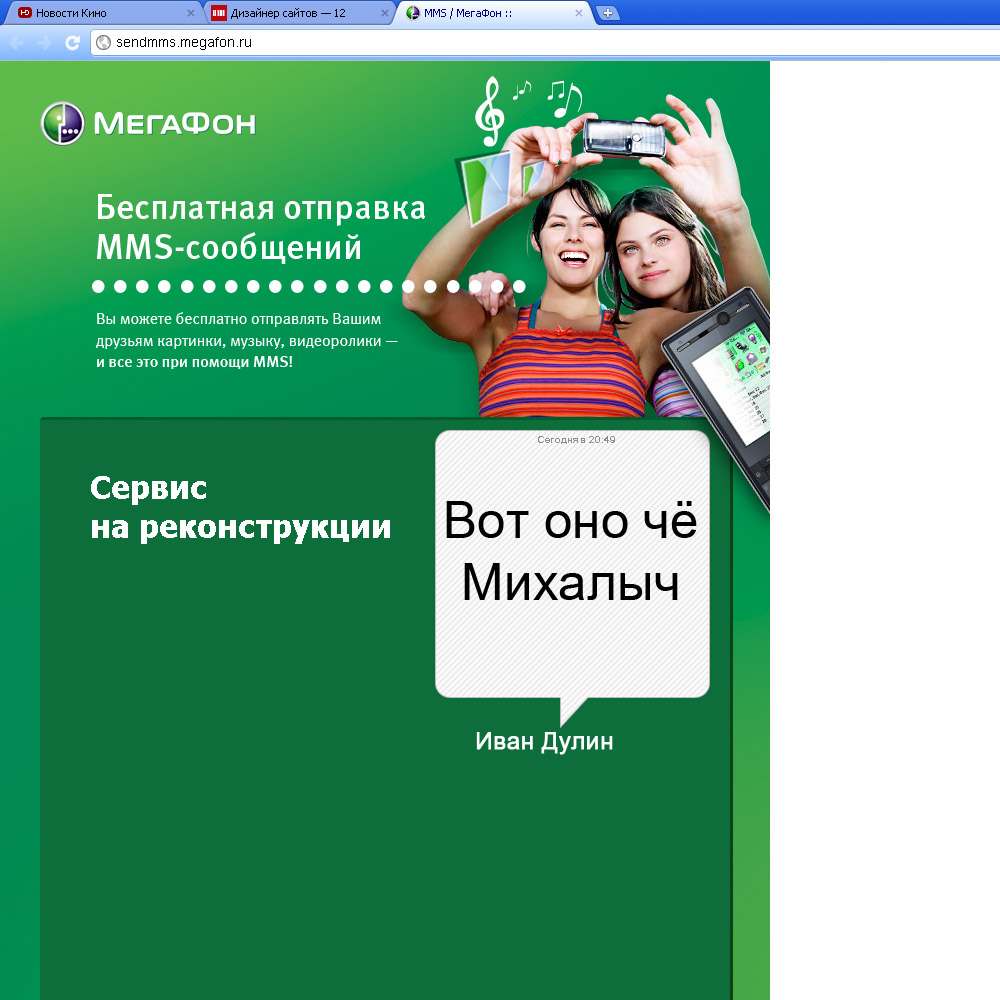Reload the page with the refresh icon
The image size is (1000, 1000).
[72, 43]
